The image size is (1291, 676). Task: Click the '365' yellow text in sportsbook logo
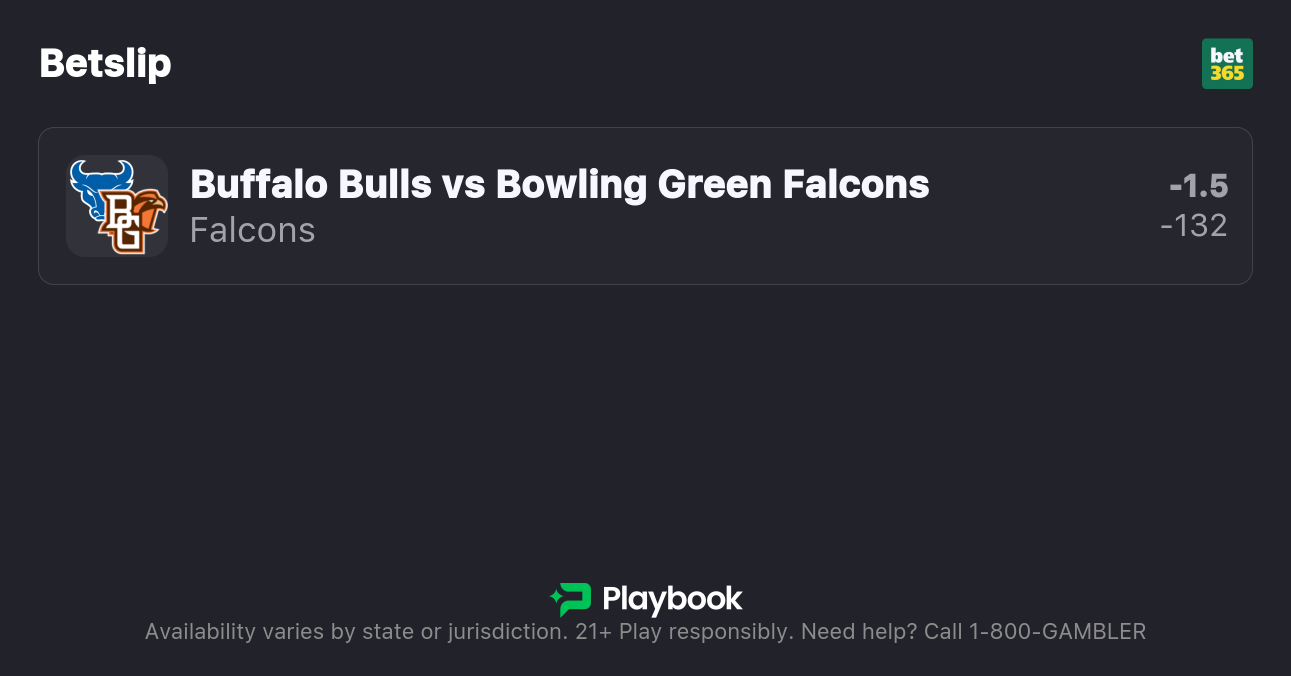1227,74
